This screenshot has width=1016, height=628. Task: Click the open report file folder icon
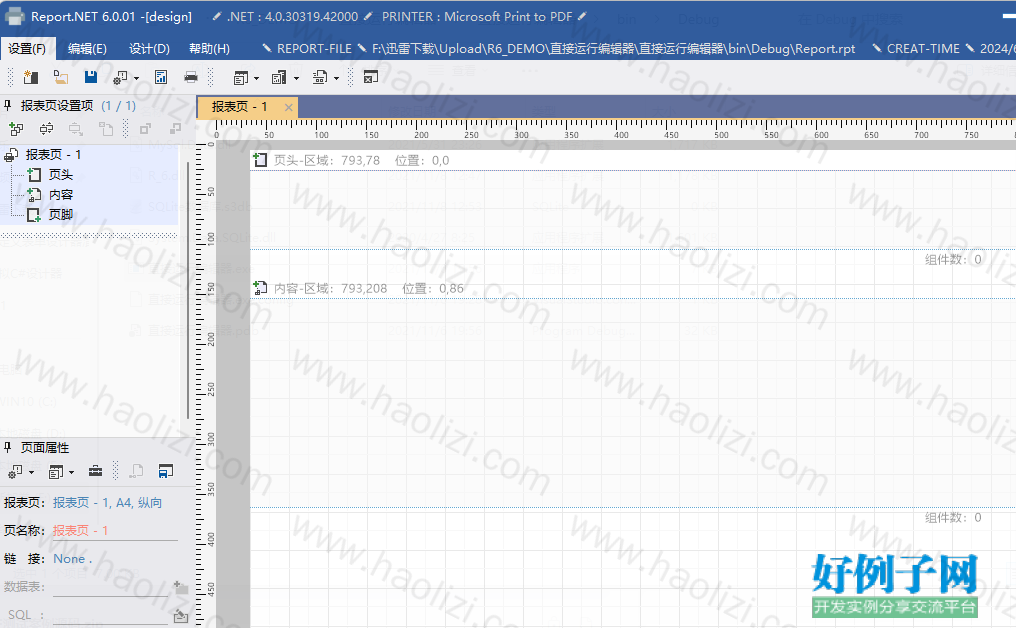tap(61, 78)
